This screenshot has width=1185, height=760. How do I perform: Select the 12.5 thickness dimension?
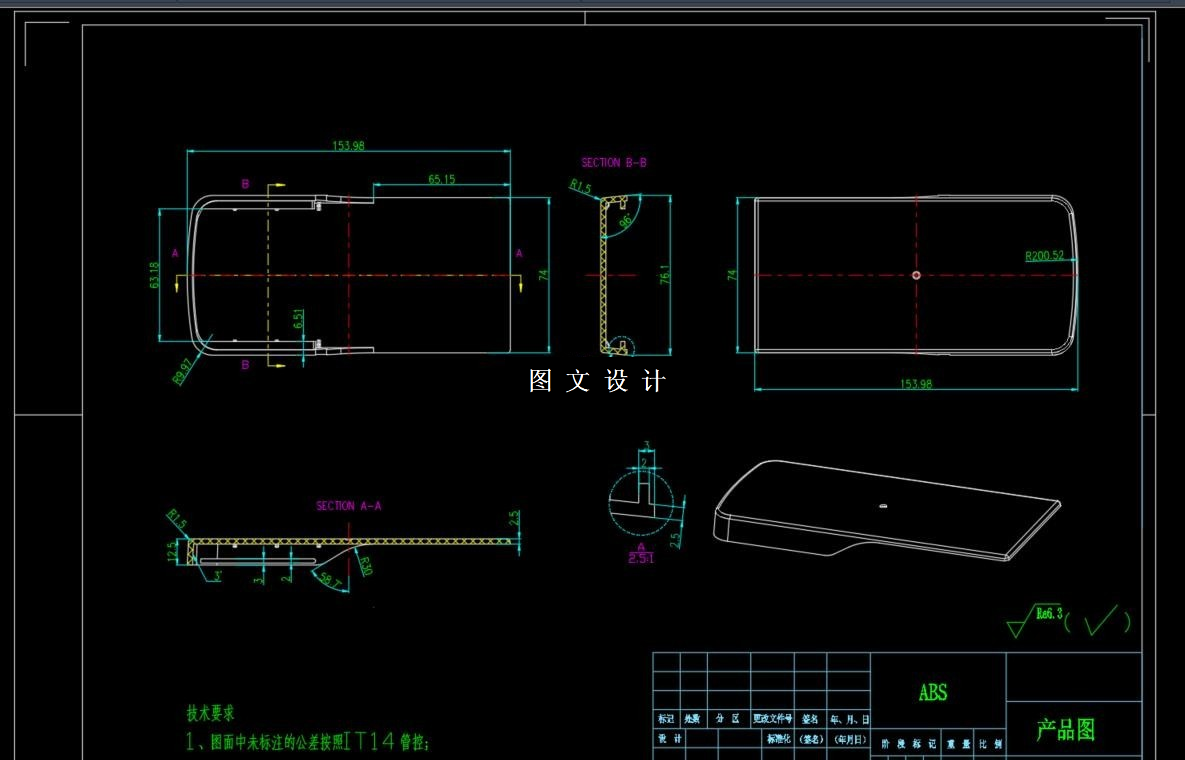172,550
